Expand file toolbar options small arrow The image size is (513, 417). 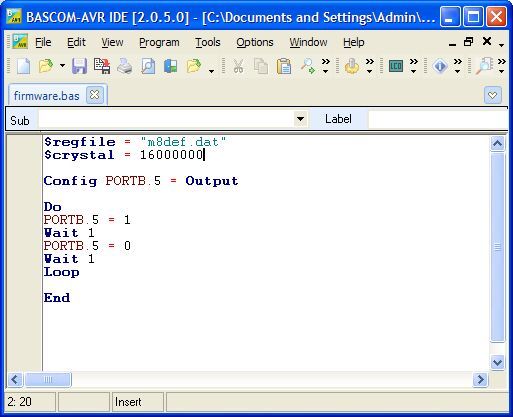tap(211, 70)
